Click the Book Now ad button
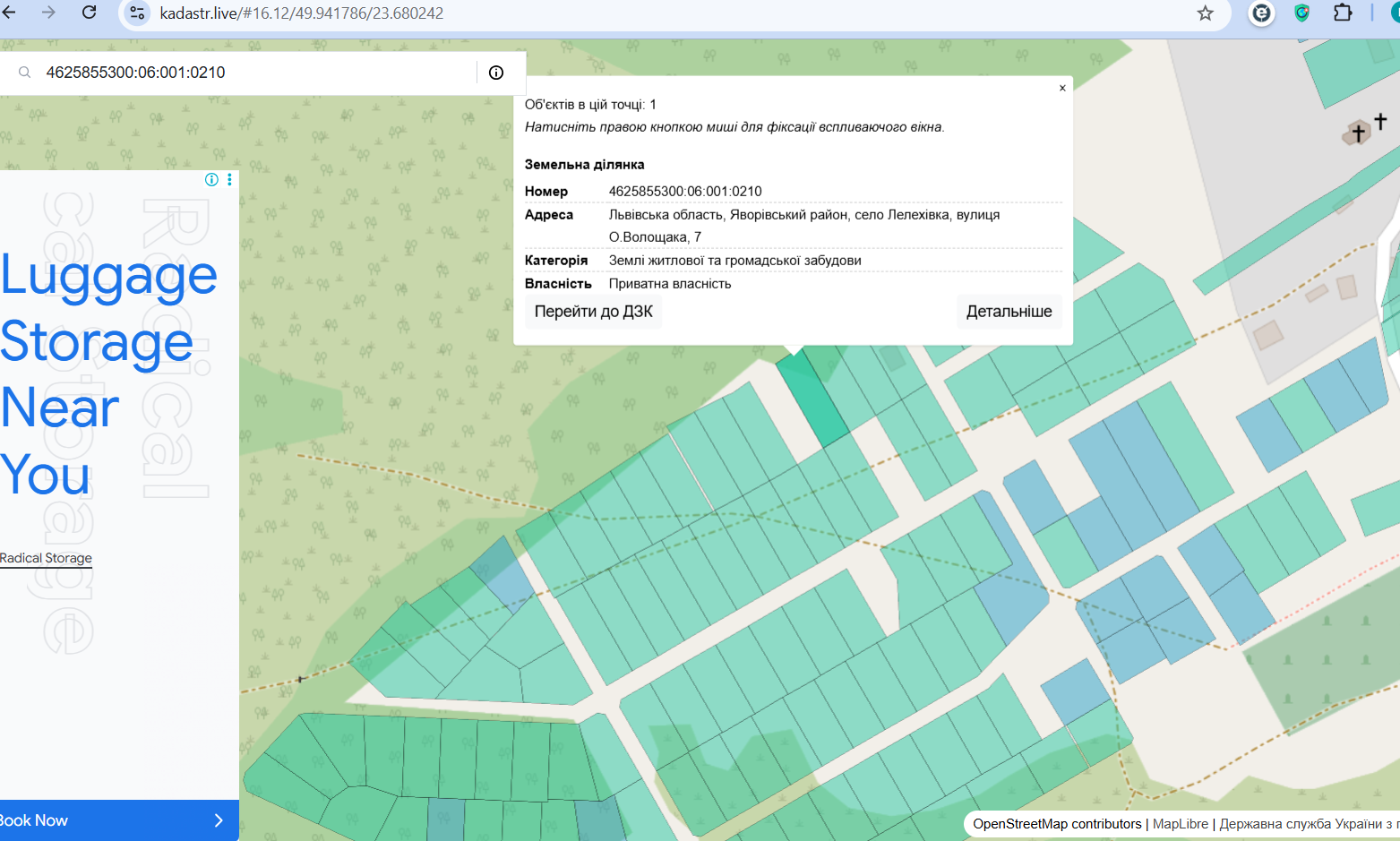1400x841 pixels. click(119, 820)
